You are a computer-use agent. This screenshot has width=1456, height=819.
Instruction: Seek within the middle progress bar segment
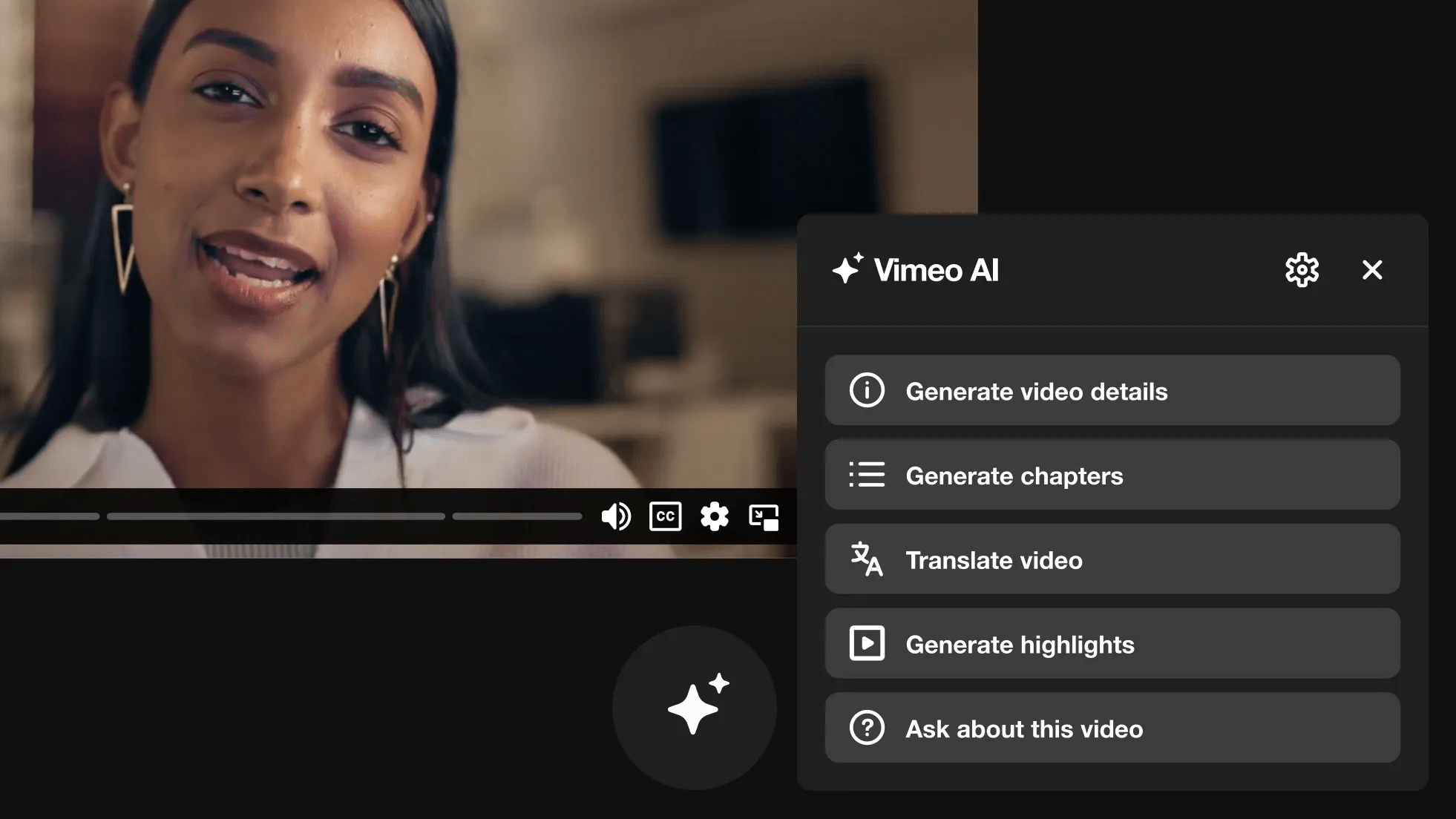click(x=275, y=516)
